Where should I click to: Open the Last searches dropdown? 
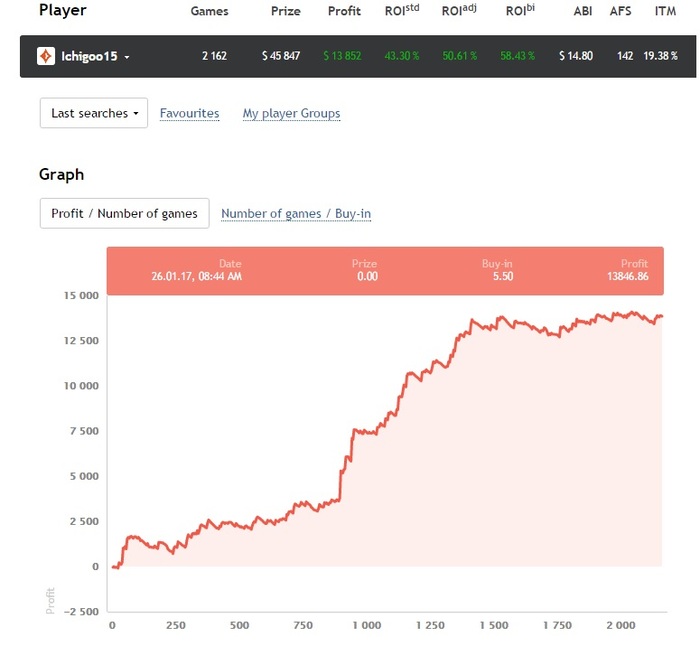[94, 113]
